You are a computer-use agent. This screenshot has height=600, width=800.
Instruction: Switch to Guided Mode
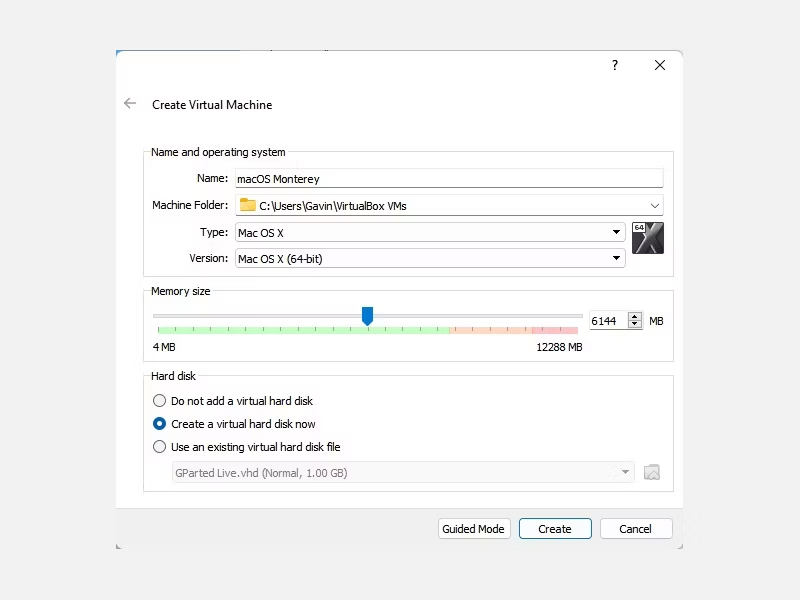pyautogui.click(x=473, y=528)
